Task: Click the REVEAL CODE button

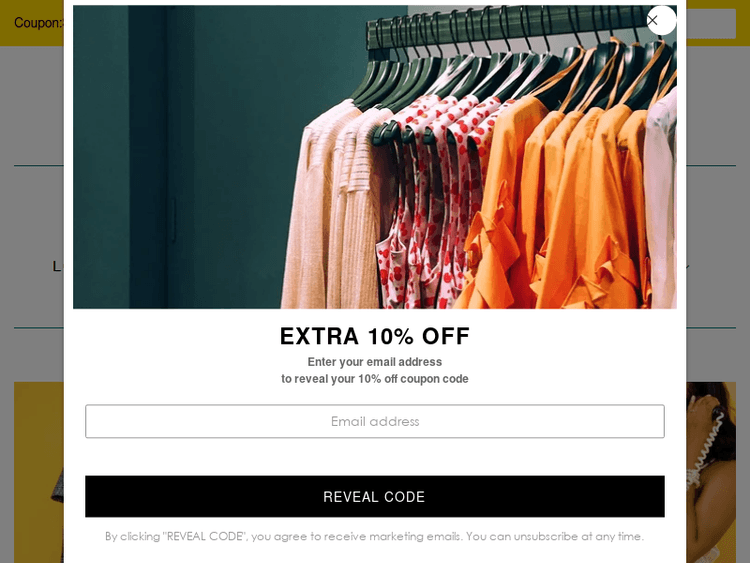Action: 375,497
